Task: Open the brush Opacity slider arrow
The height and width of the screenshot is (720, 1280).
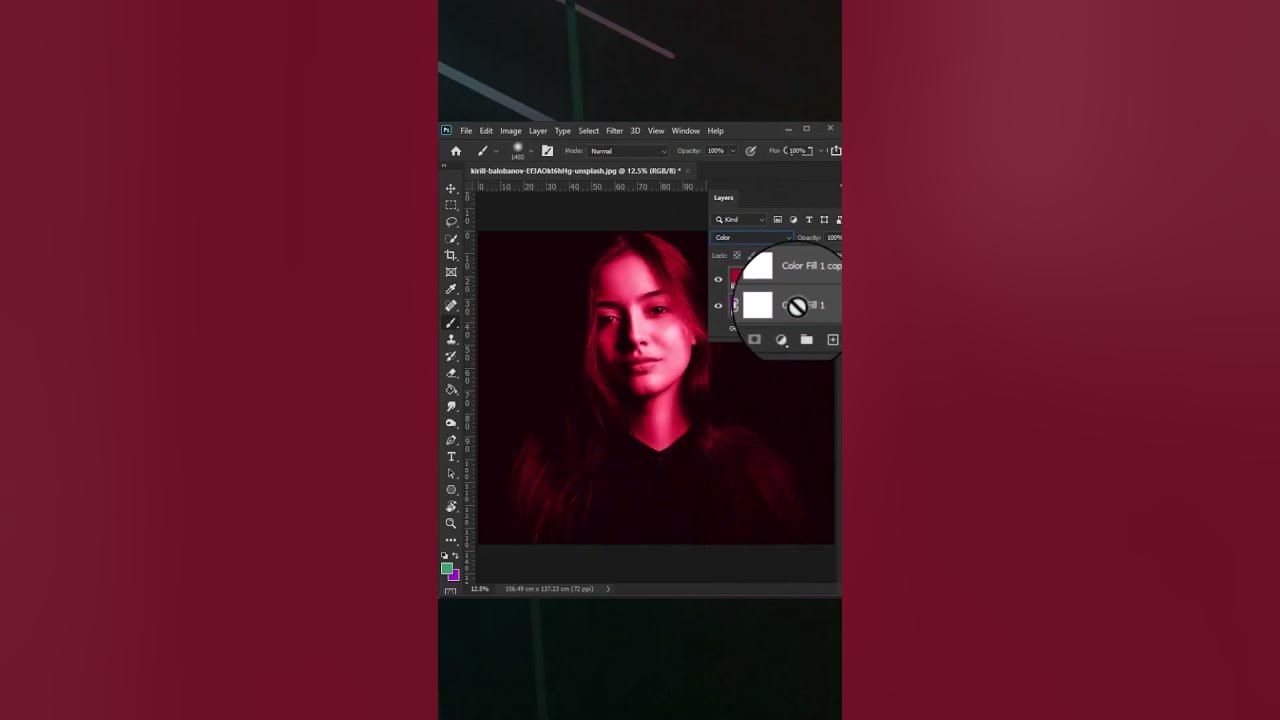Action: click(x=733, y=151)
